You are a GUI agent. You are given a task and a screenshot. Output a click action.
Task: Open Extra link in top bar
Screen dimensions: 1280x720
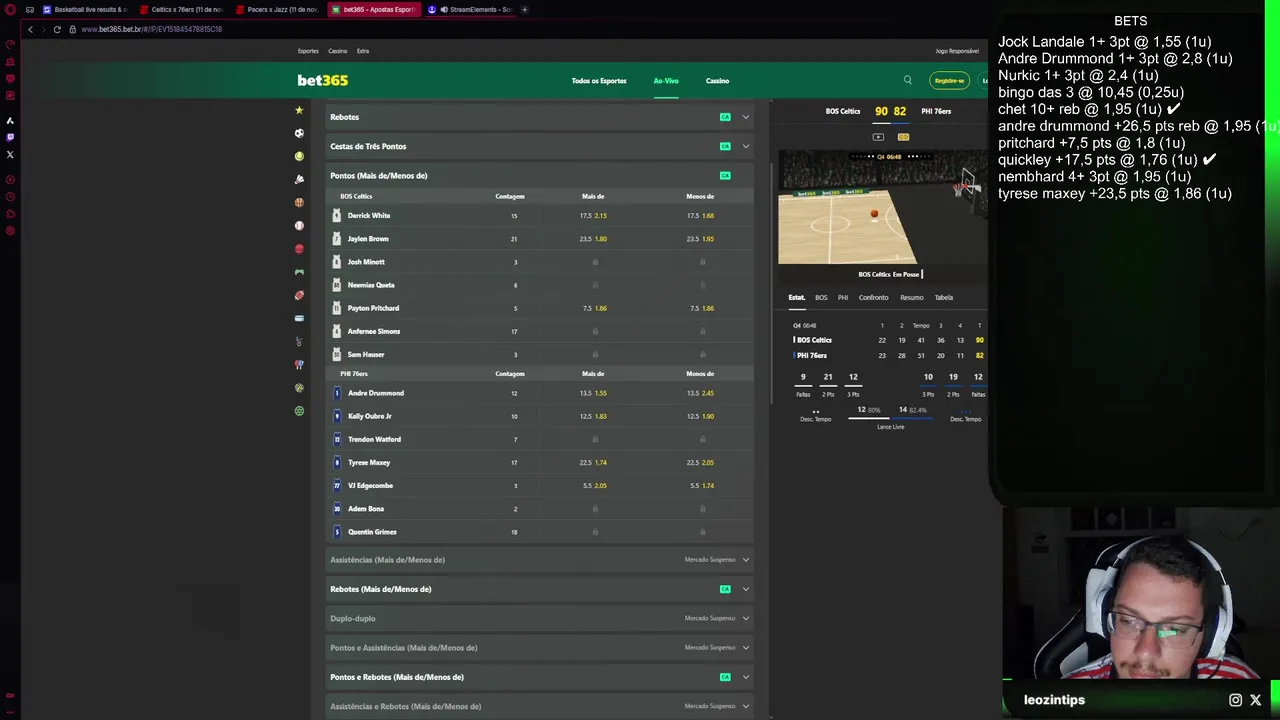(x=363, y=51)
